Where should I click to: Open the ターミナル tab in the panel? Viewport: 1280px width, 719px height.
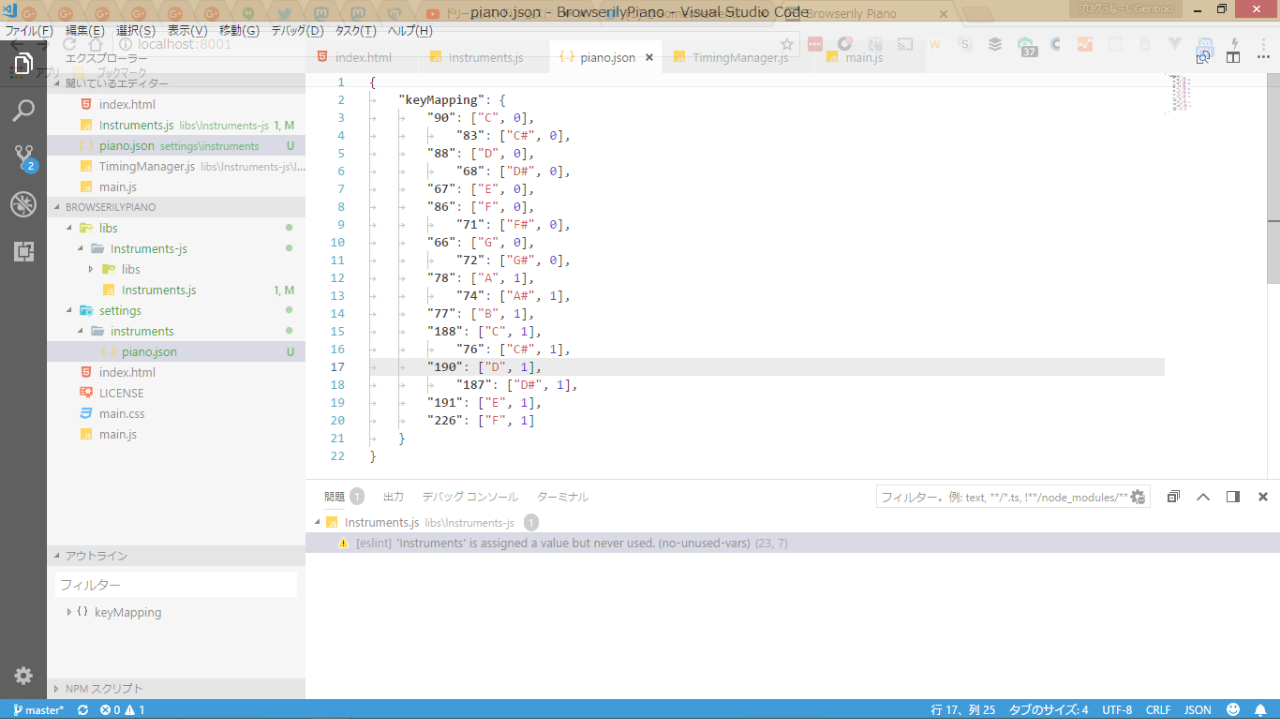(x=562, y=497)
